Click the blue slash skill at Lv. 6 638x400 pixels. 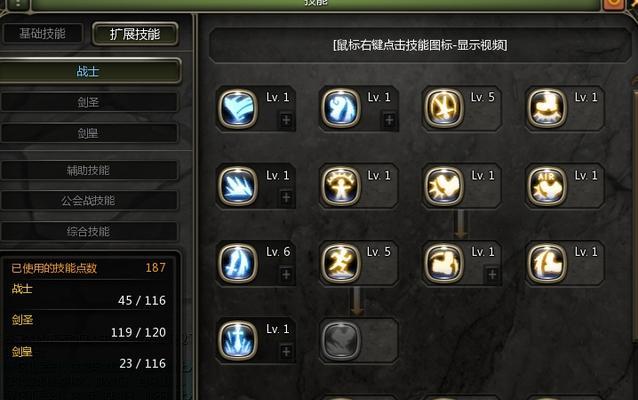coord(238,263)
